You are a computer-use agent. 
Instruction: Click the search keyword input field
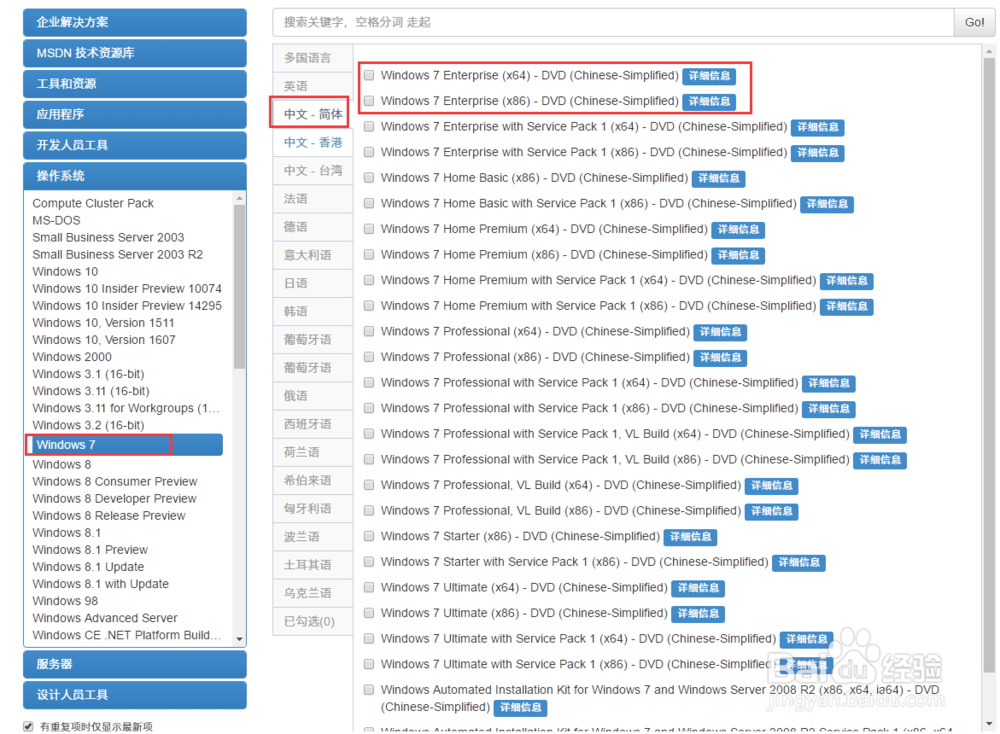point(614,22)
